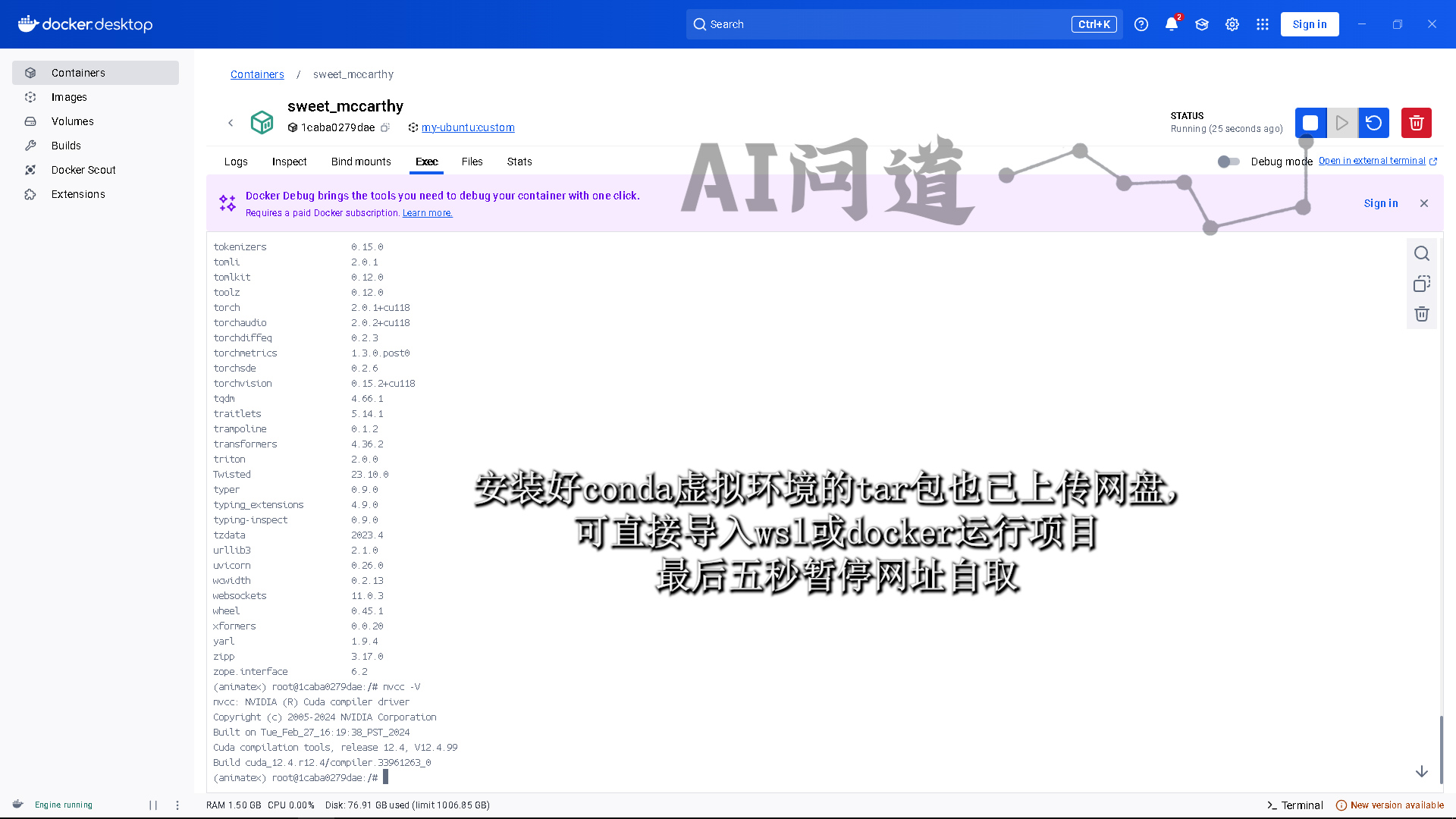Clear the terminal with trash icon
1456x819 pixels.
point(1422,314)
